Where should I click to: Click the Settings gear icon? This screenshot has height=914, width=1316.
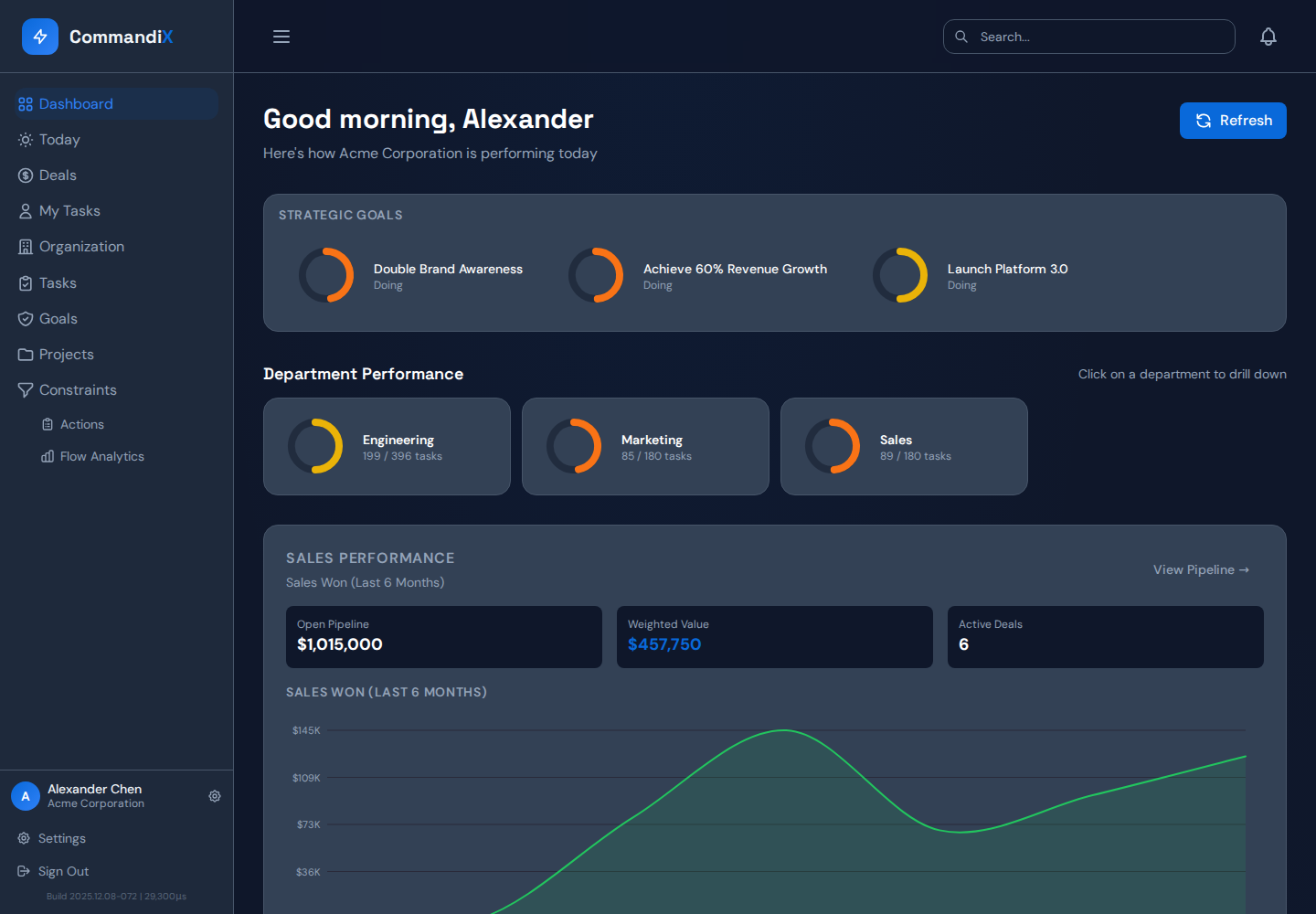point(24,838)
